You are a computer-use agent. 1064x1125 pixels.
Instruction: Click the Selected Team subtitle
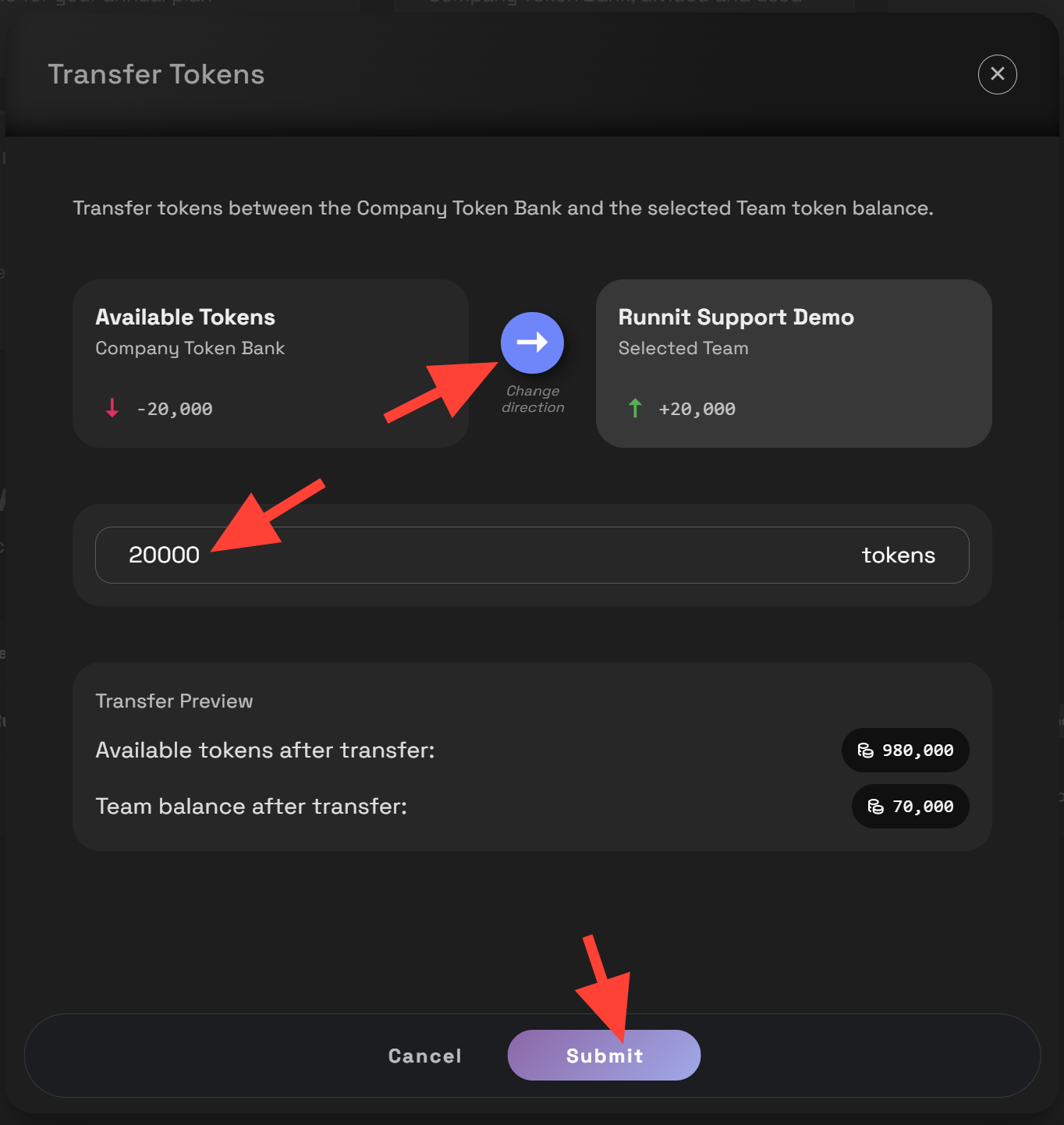point(683,348)
